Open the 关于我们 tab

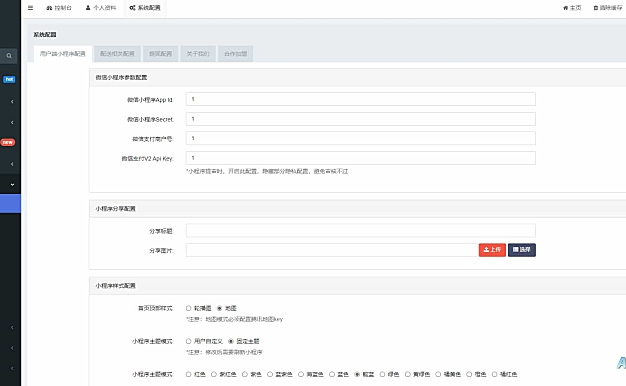click(198, 54)
